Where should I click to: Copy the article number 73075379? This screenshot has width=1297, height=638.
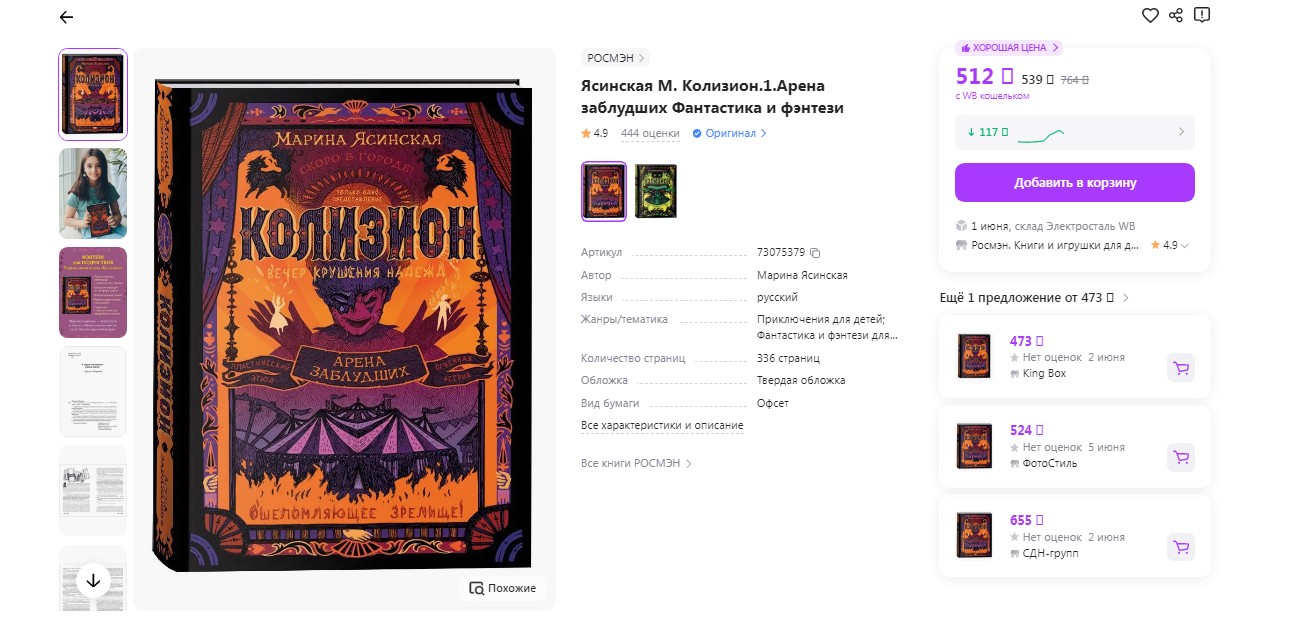click(815, 253)
